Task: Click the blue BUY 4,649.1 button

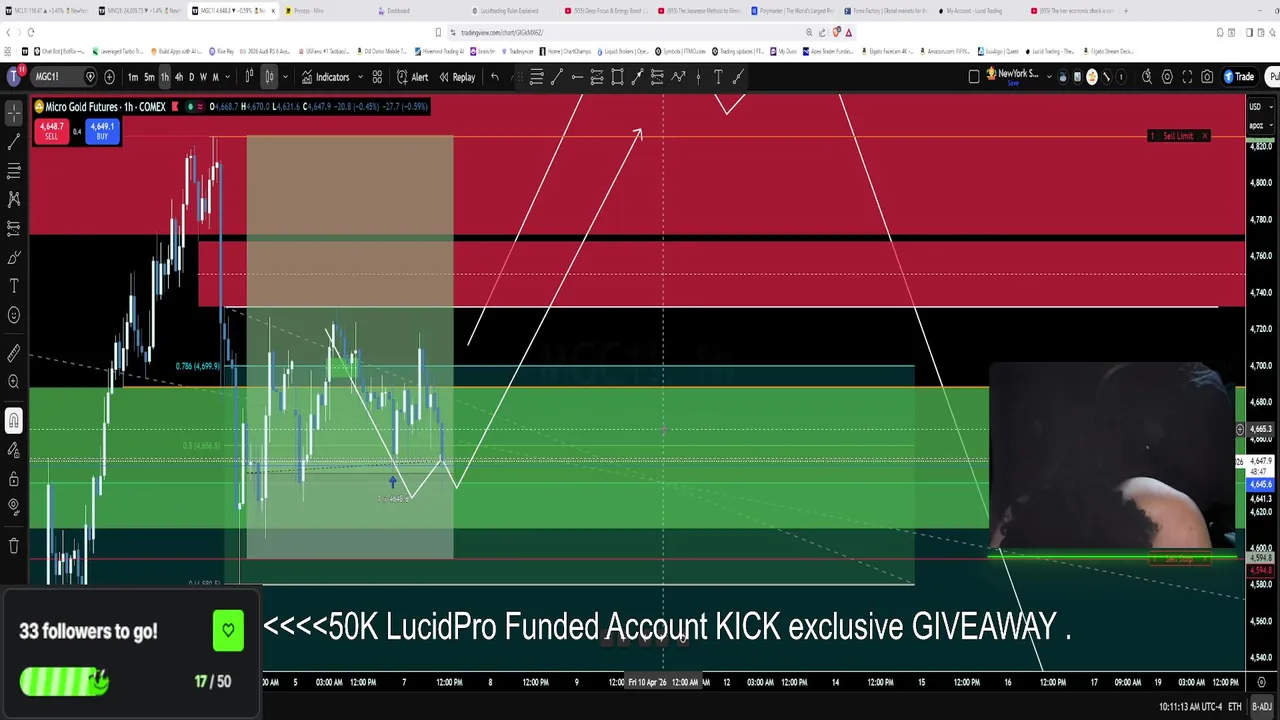Action: [102, 131]
